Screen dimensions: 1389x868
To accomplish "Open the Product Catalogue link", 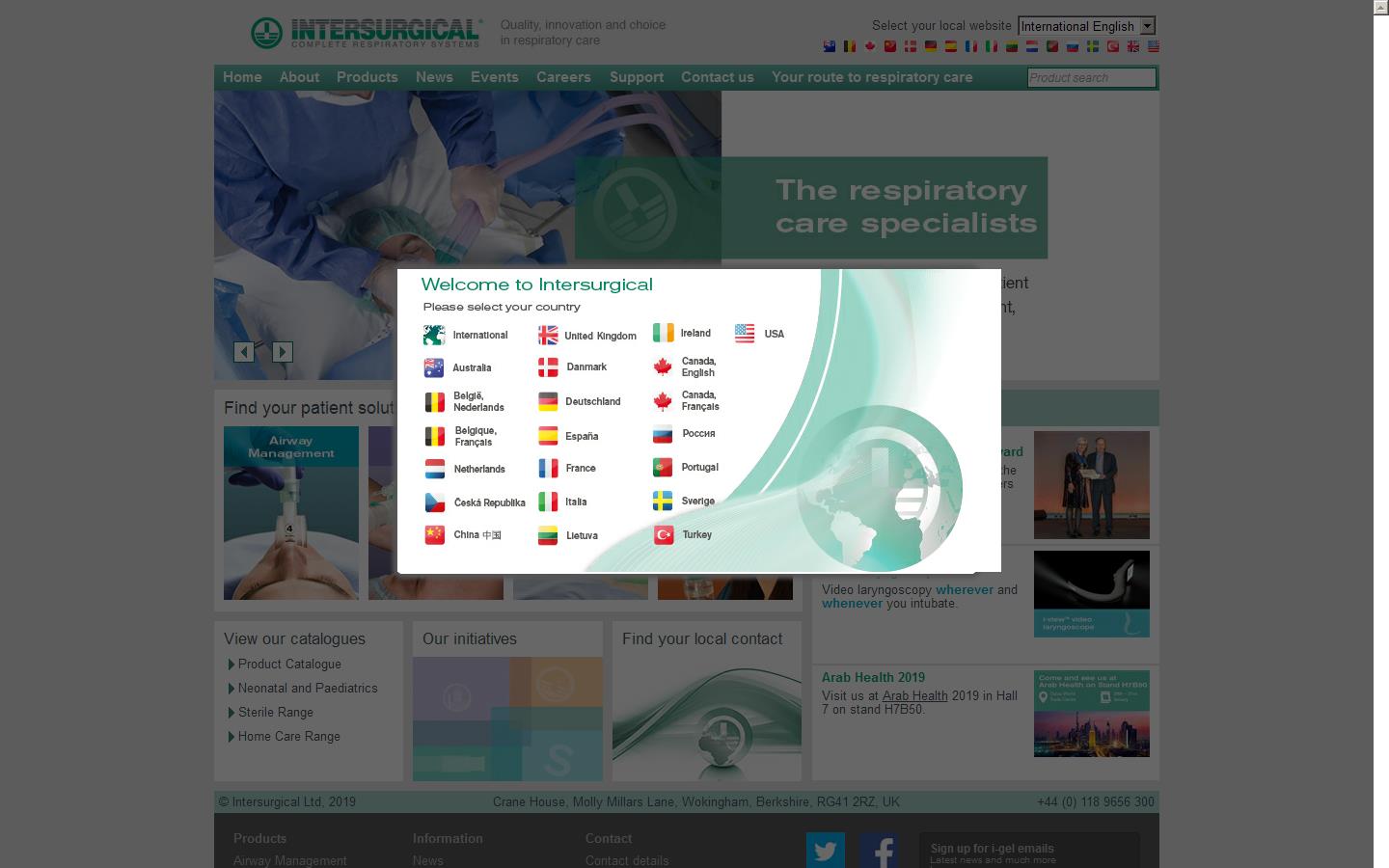I will [289, 665].
